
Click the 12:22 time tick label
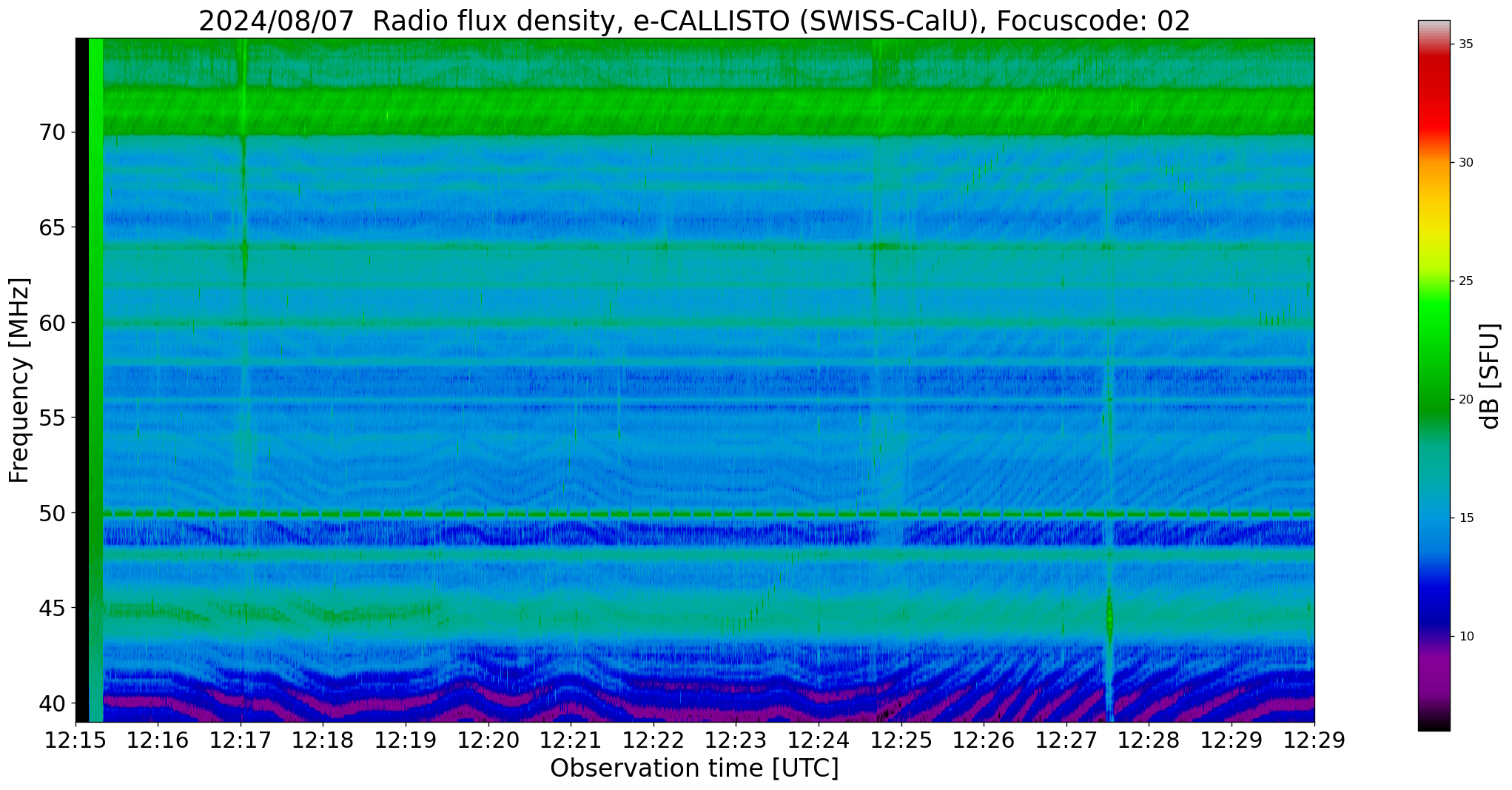click(653, 740)
